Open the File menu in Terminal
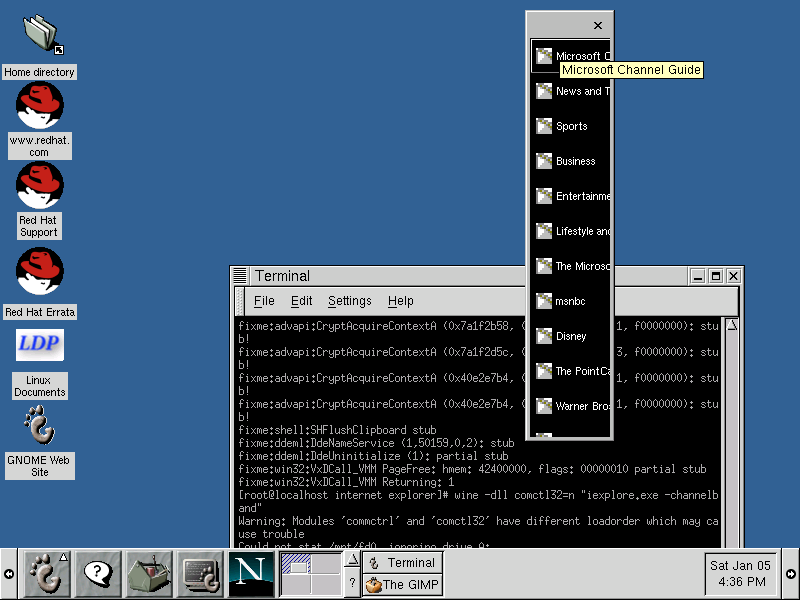The image size is (800, 600). point(264,301)
